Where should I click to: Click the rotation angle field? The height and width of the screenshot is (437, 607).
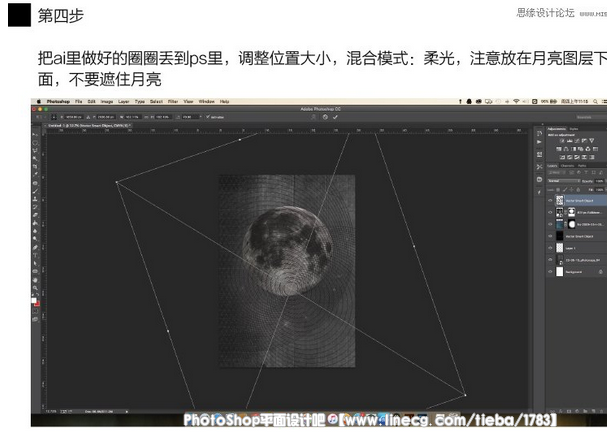pyautogui.click(x=190, y=117)
